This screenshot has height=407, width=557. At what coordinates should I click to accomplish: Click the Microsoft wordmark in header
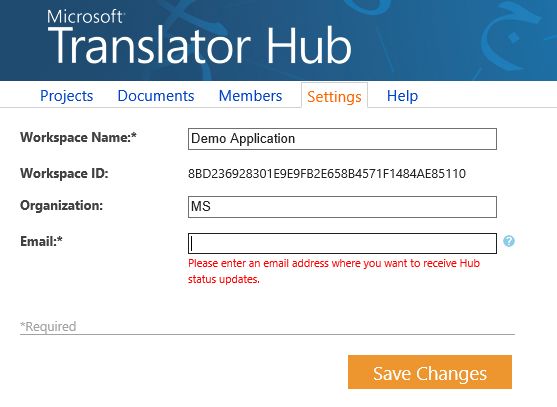tap(85, 17)
